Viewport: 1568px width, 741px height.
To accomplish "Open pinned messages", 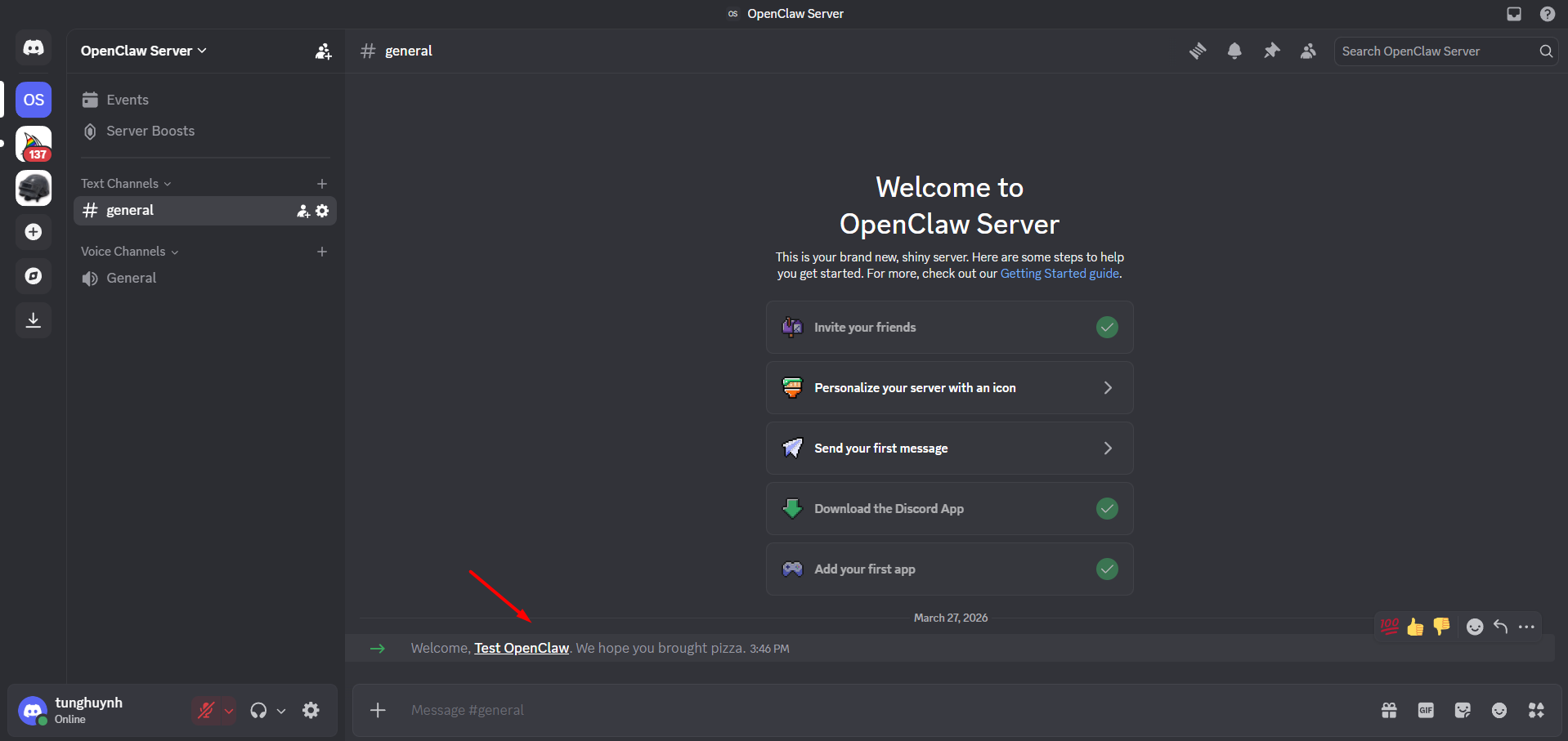I will tap(1271, 51).
